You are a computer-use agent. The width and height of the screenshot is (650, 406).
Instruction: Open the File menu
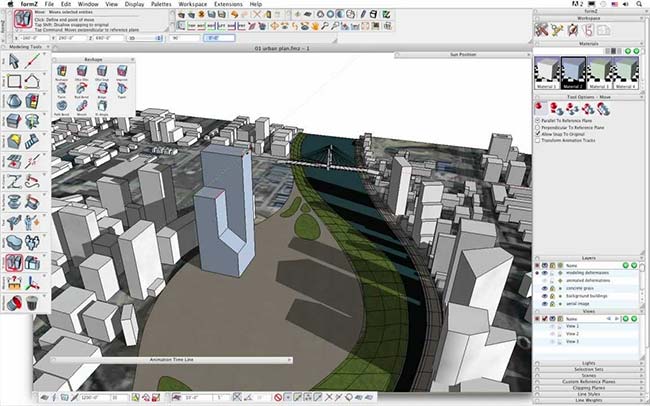coord(49,4)
